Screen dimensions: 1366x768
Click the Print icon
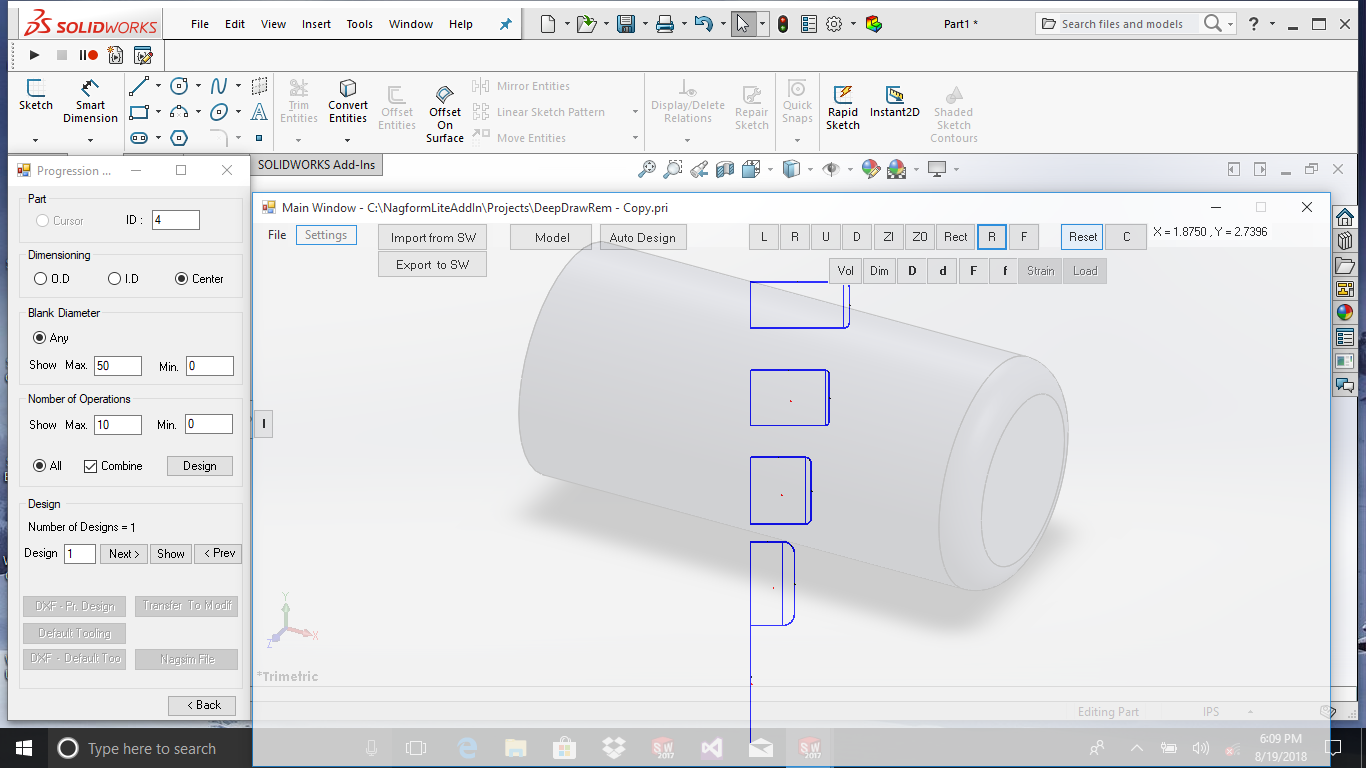(665, 24)
